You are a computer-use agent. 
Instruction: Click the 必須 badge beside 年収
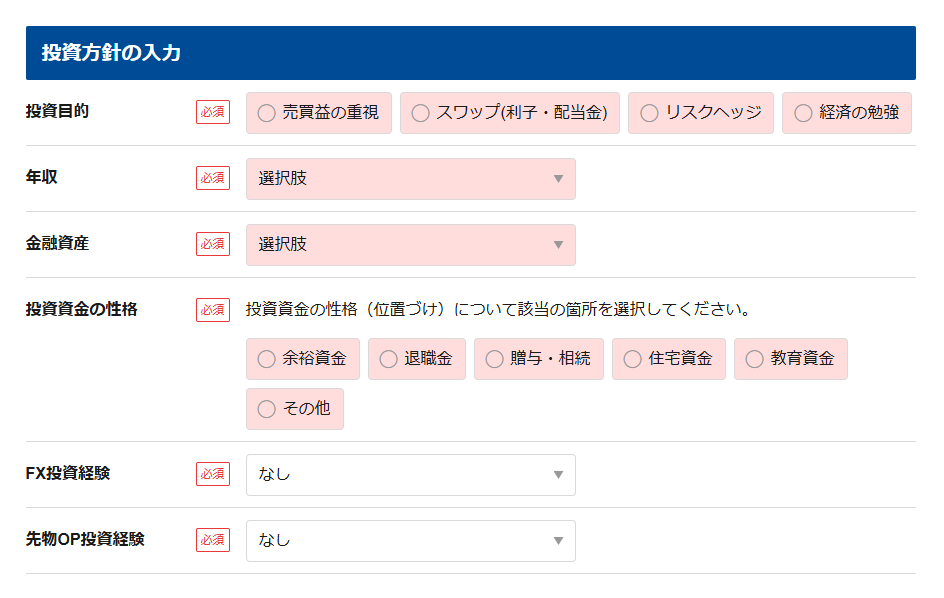pyautogui.click(x=212, y=178)
